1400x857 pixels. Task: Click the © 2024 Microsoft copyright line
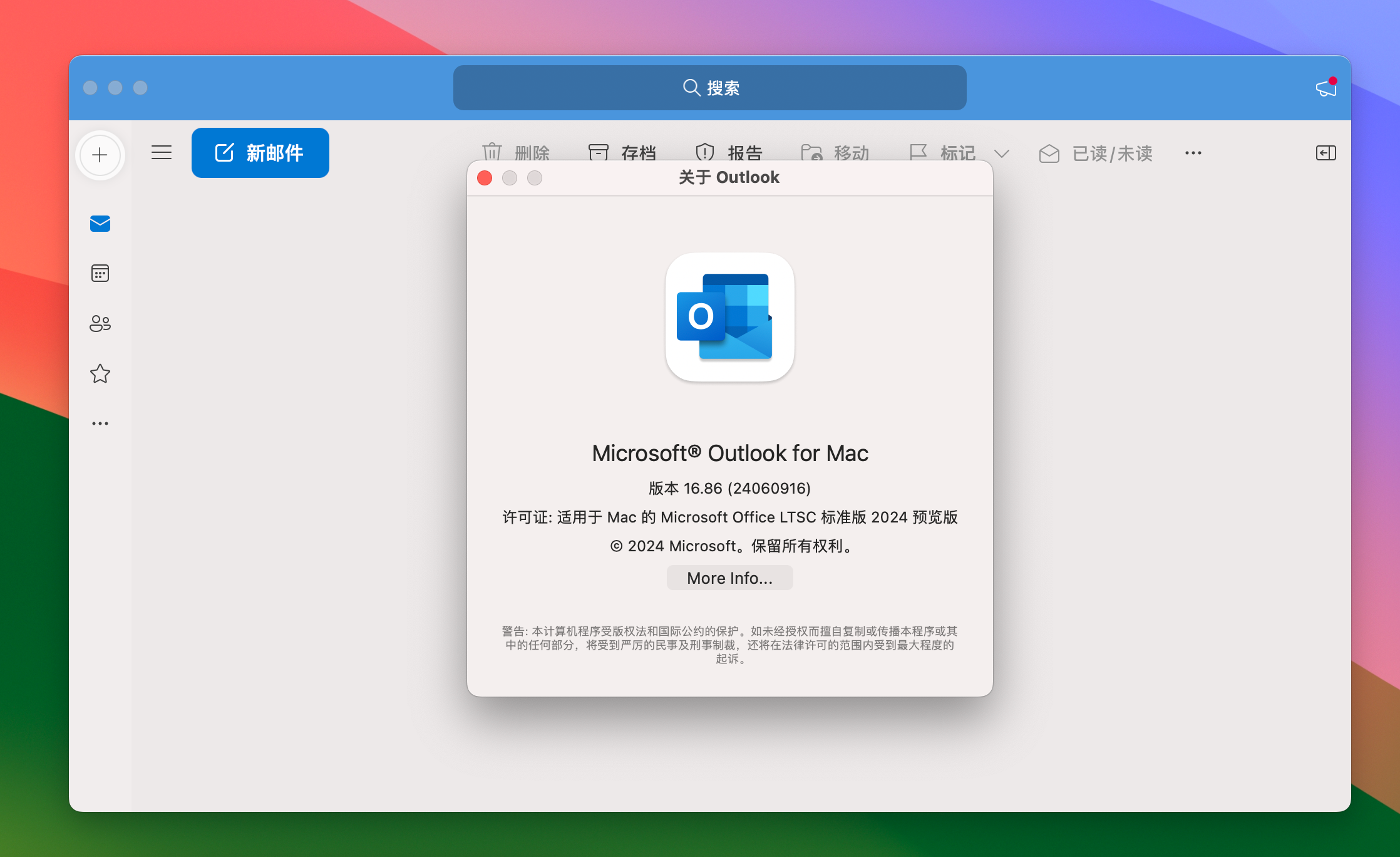(x=730, y=546)
